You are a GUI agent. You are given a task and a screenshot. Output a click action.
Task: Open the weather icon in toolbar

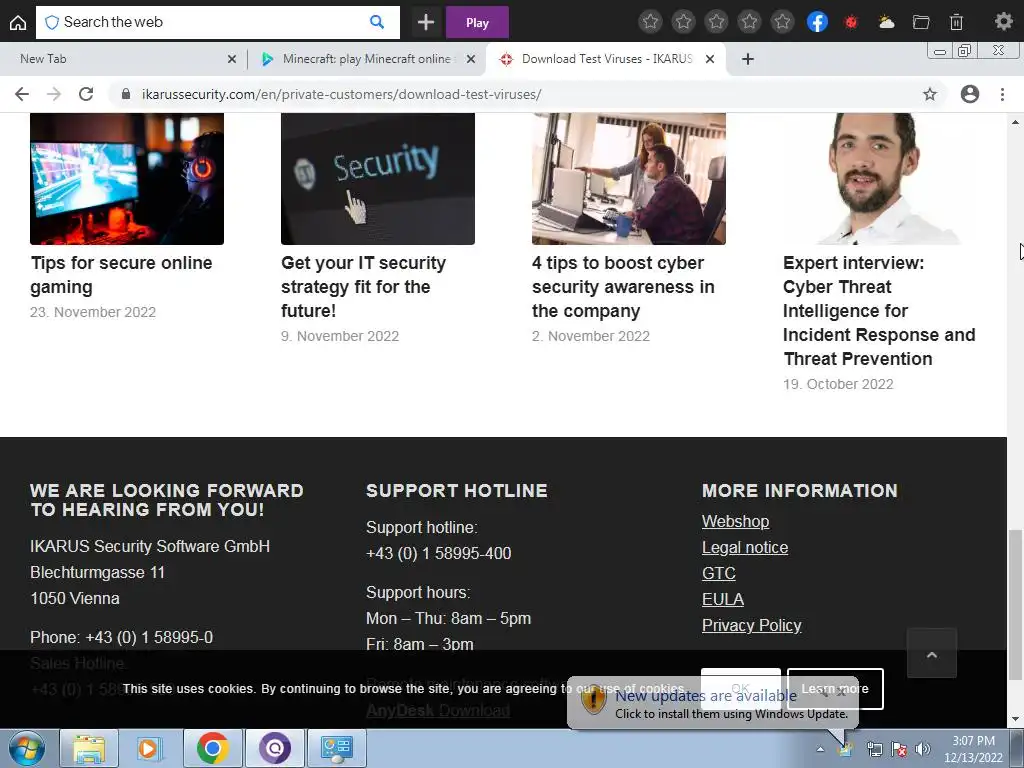pyautogui.click(x=886, y=22)
